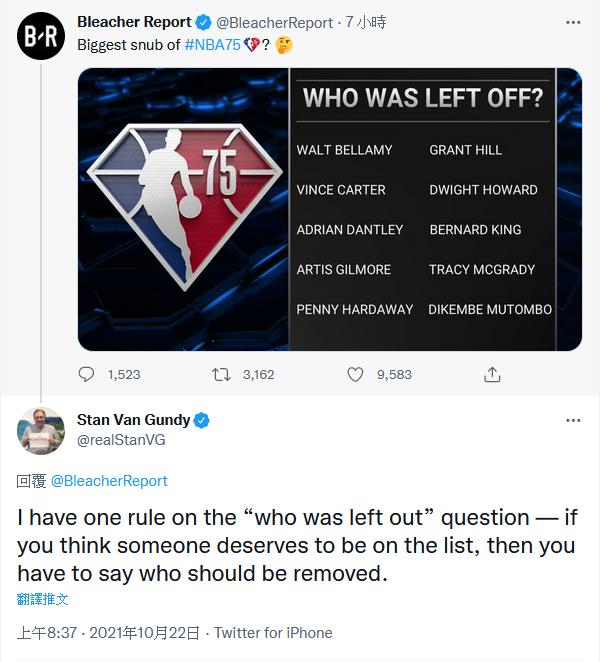Viewport: 601px width, 662px height.
Task: Open the Who Was Left Off image
Action: point(330,209)
